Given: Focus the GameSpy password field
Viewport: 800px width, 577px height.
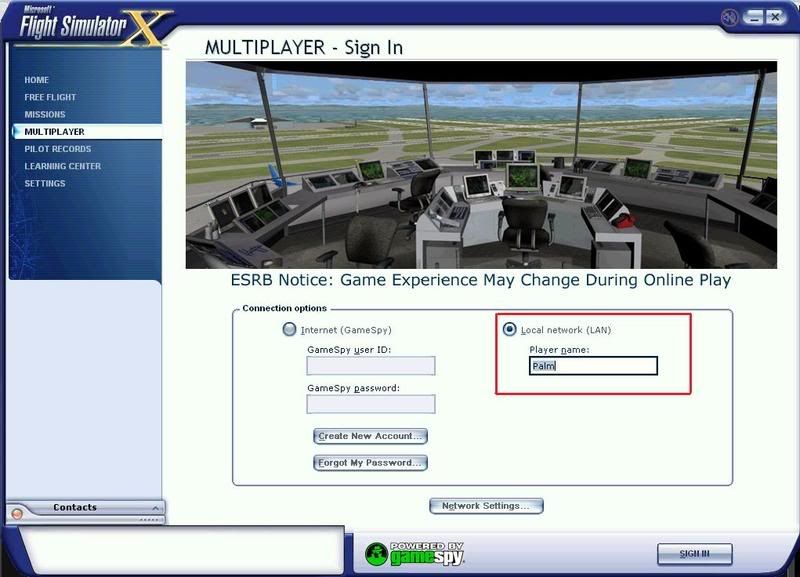Looking at the screenshot, I should pyautogui.click(x=371, y=404).
